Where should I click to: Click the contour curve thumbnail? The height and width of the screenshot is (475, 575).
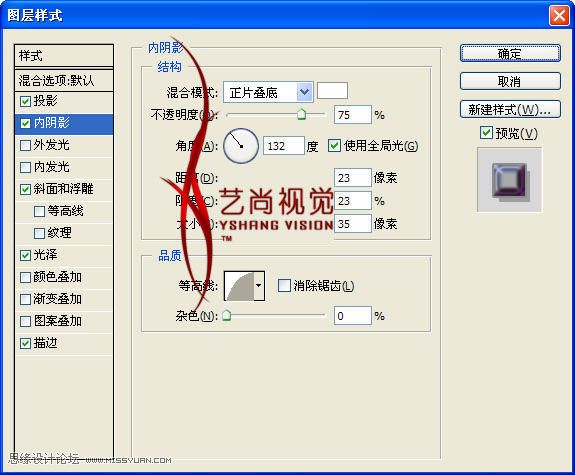(x=239, y=286)
